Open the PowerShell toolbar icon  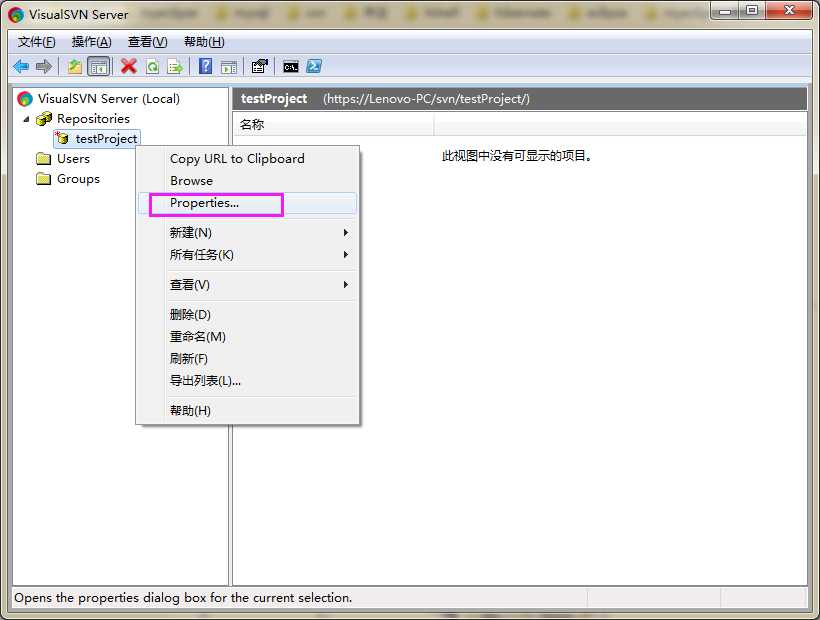[314, 66]
